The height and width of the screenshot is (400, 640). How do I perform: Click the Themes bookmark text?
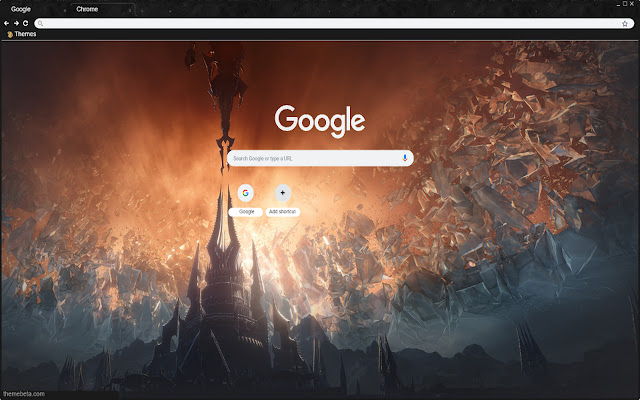[x=25, y=34]
